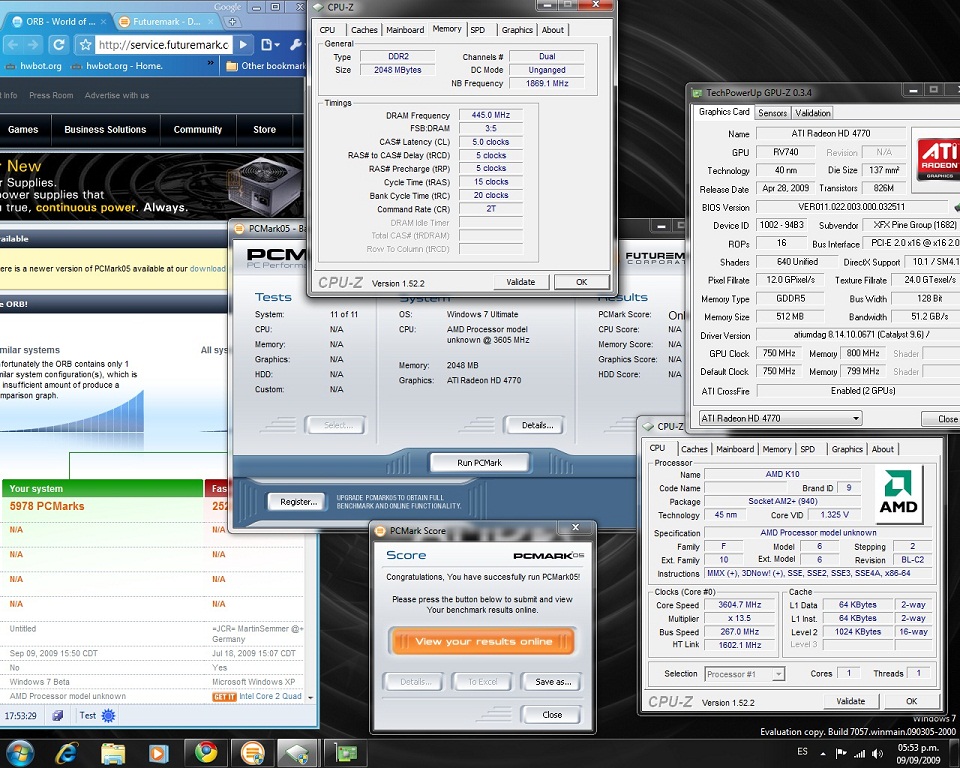This screenshot has height=768, width=960.
Task: Close the ORB - World of tab
Action: pyautogui.click(x=103, y=21)
